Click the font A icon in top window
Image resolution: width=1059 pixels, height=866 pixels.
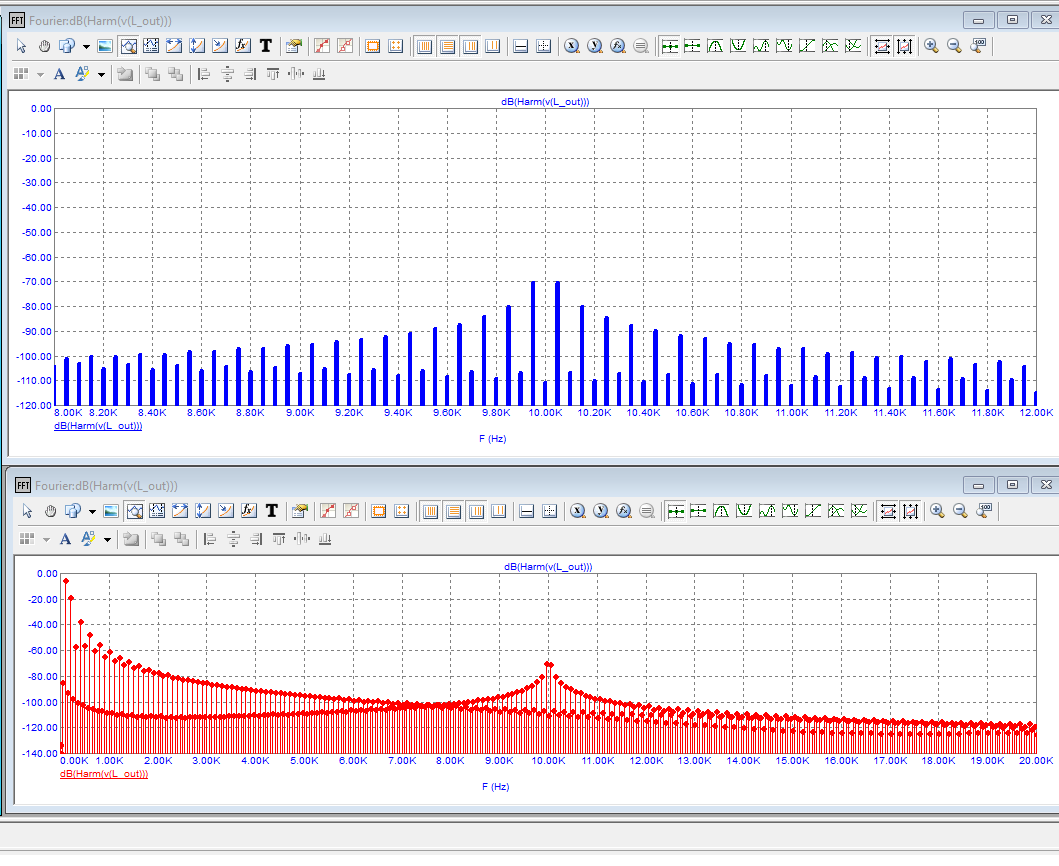click(x=59, y=74)
